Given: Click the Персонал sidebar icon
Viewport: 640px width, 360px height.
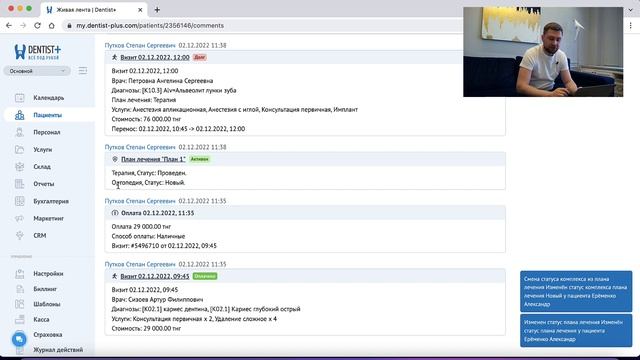Looking at the screenshot, I should click(x=20, y=132).
